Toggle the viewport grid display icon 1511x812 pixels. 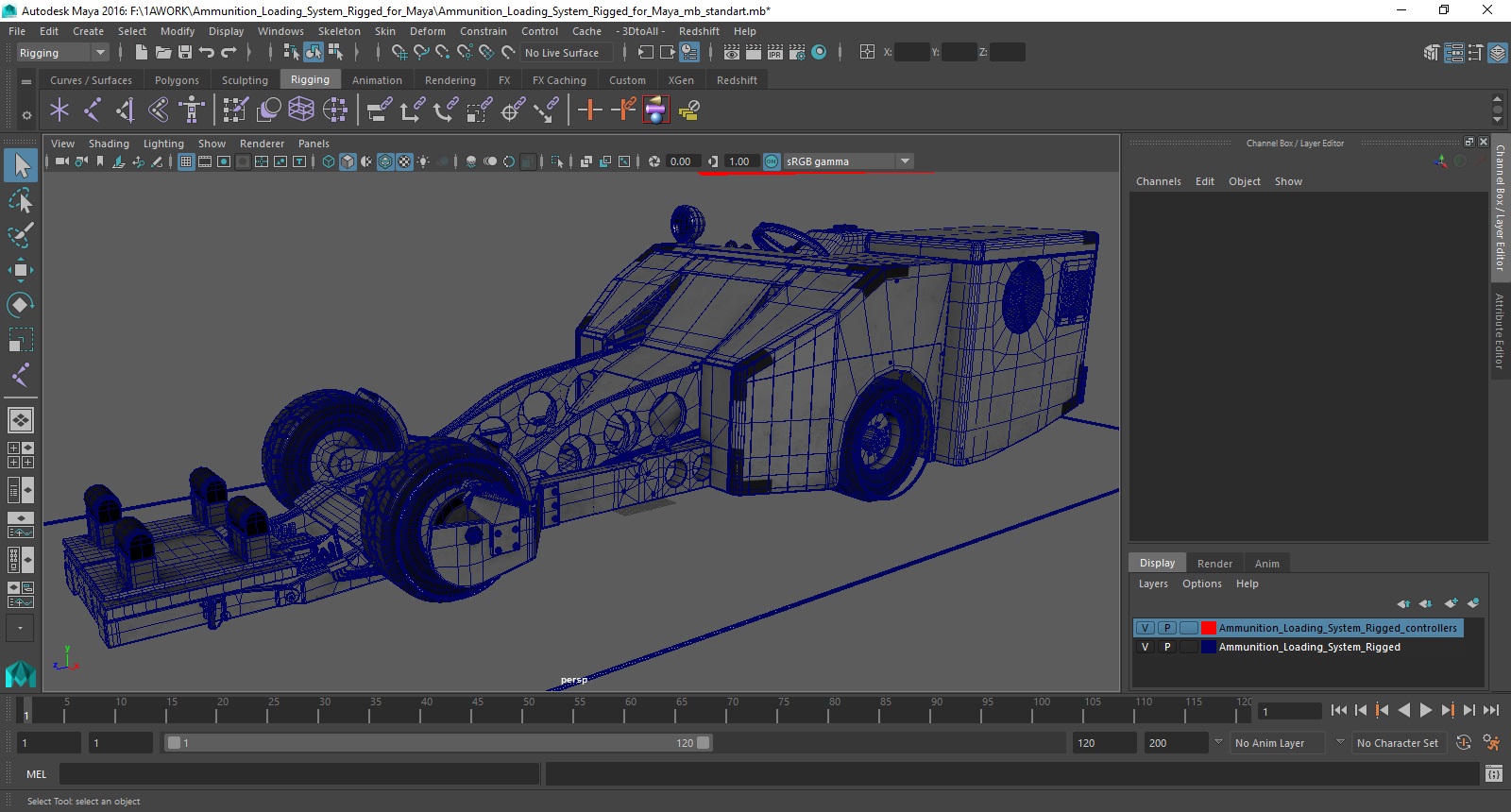186,161
